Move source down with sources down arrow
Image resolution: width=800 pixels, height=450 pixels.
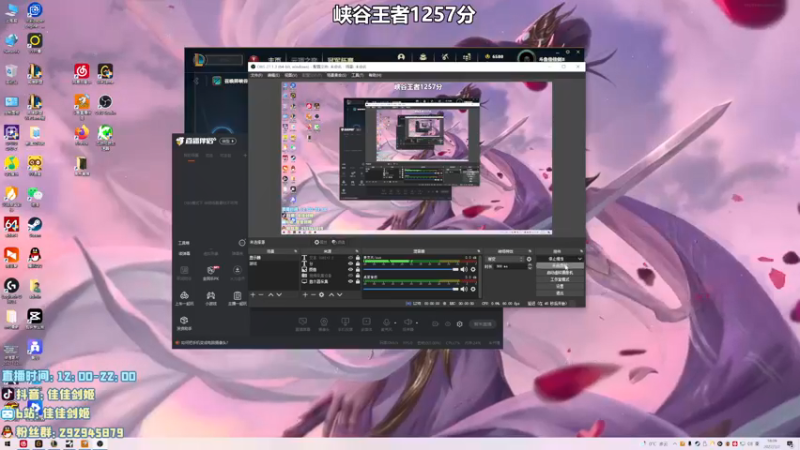coord(339,295)
